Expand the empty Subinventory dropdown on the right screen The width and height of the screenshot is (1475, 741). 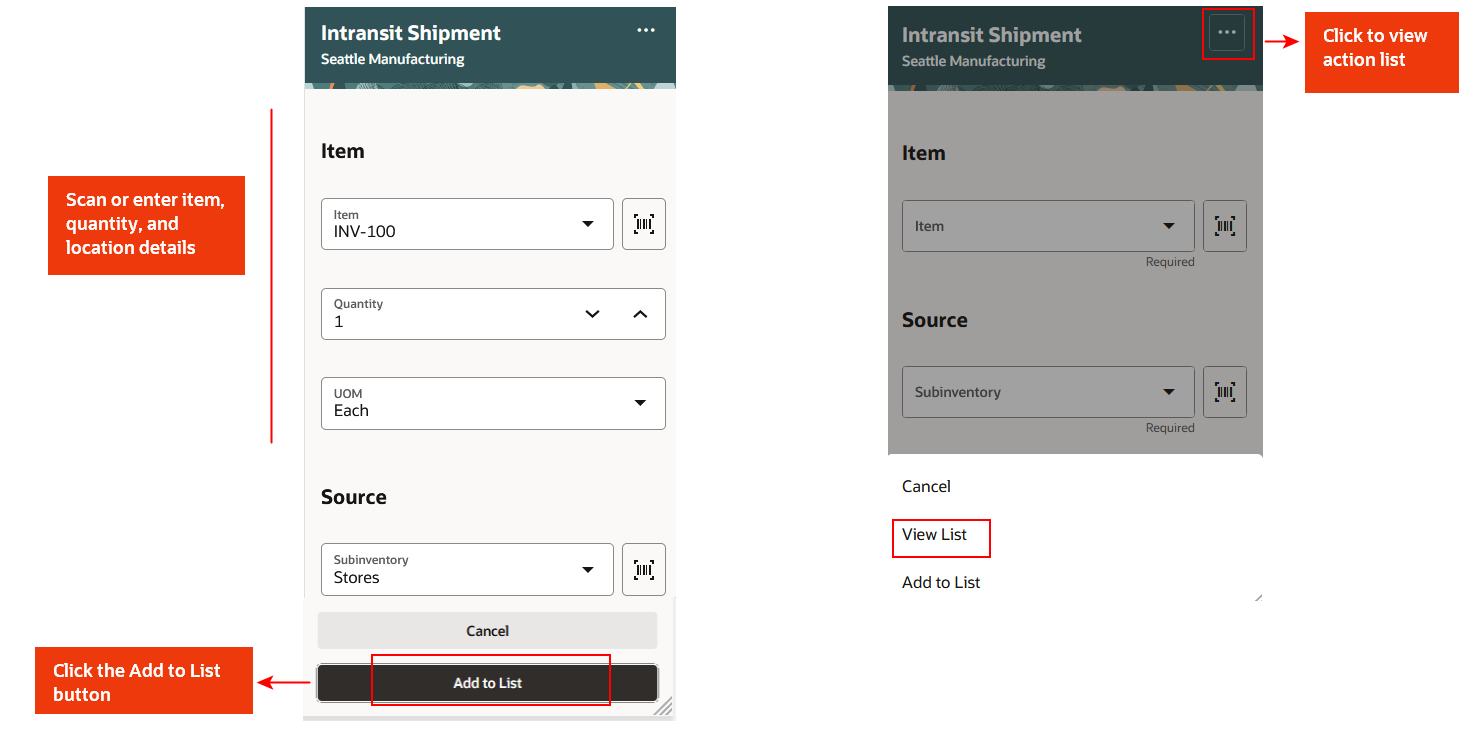pos(1169,392)
